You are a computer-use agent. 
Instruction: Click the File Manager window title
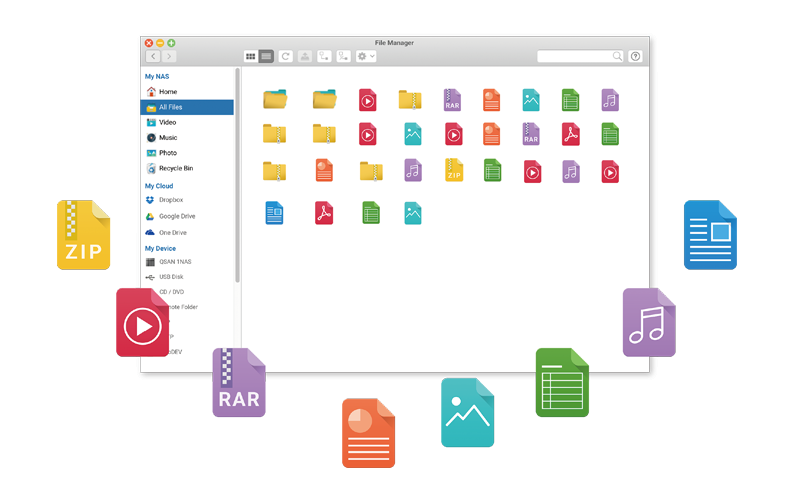click(x=394, y=43)
